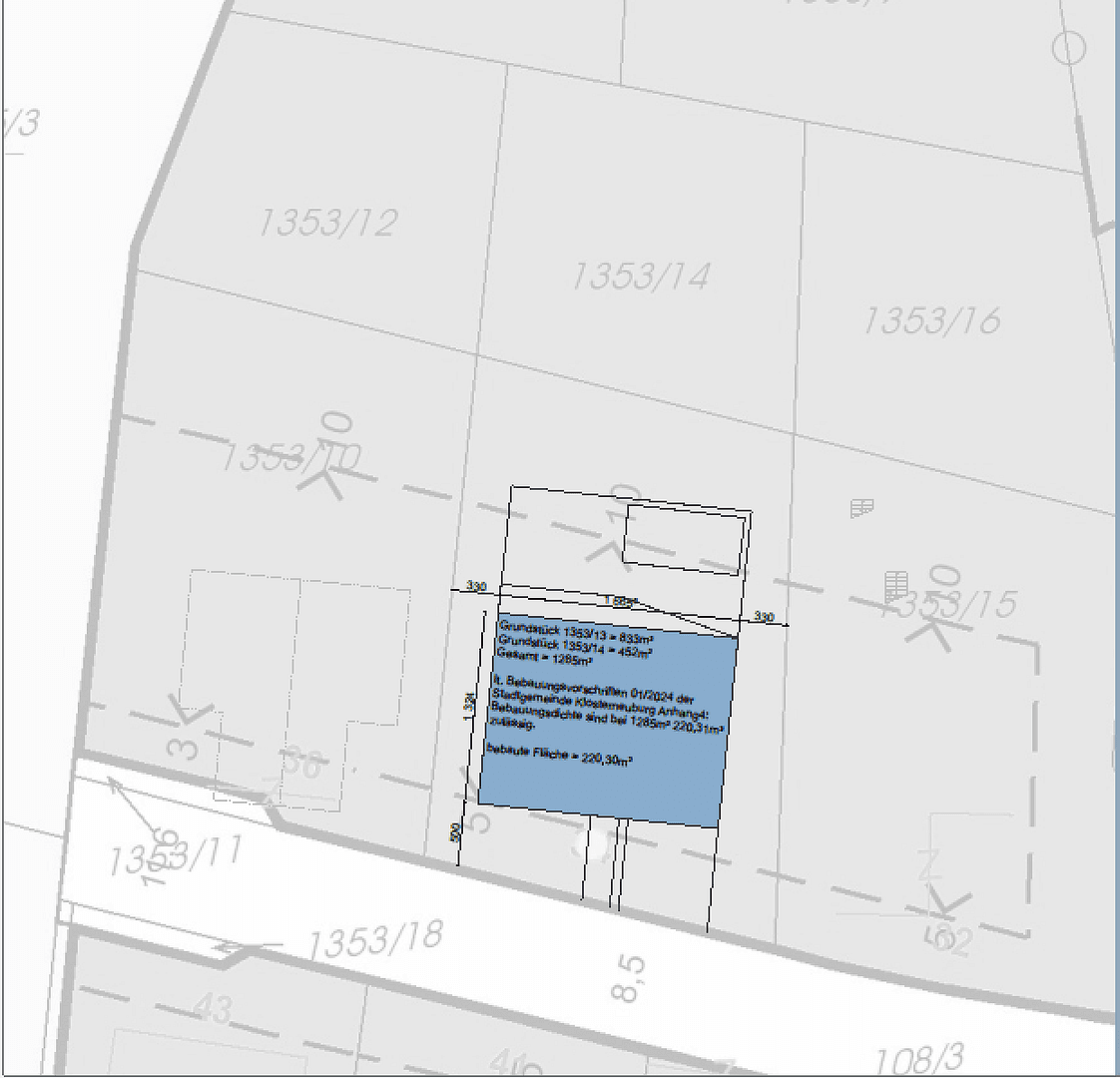
Task: Click the grid symbol overlapping label 1353/15
Action: tap(896, 586)
